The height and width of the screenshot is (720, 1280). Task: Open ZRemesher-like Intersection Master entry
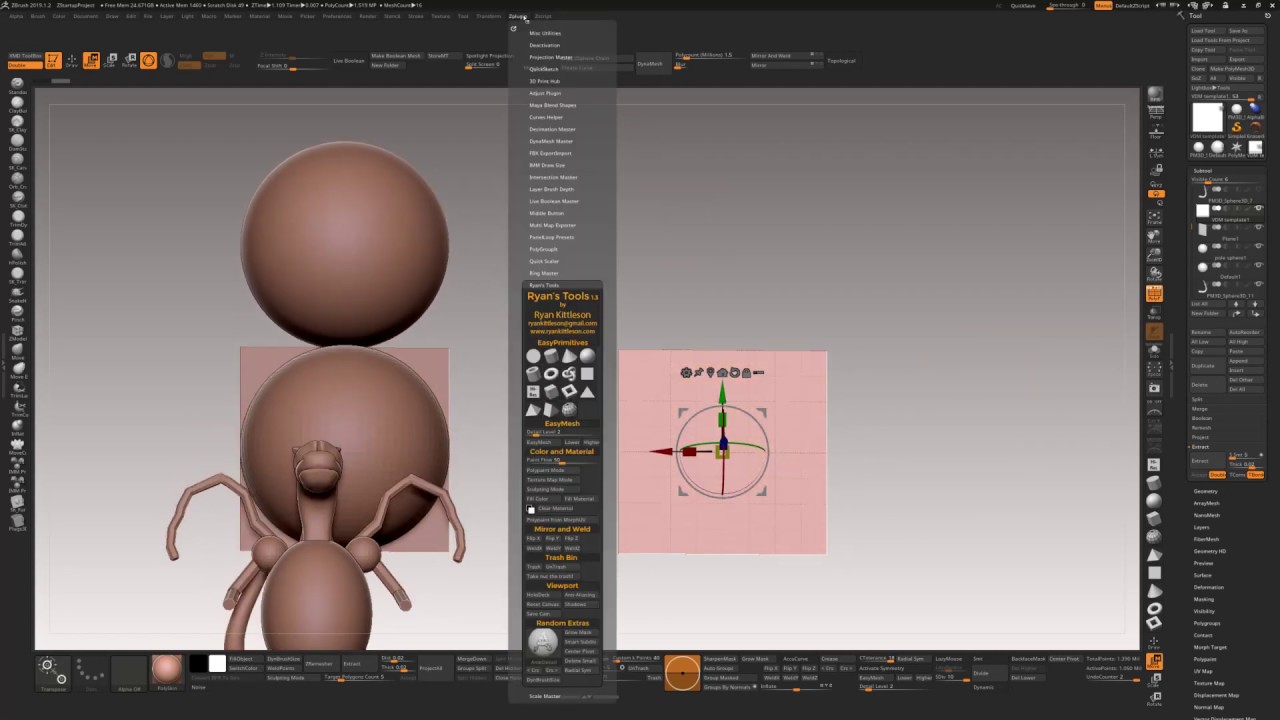pos(553,177)
